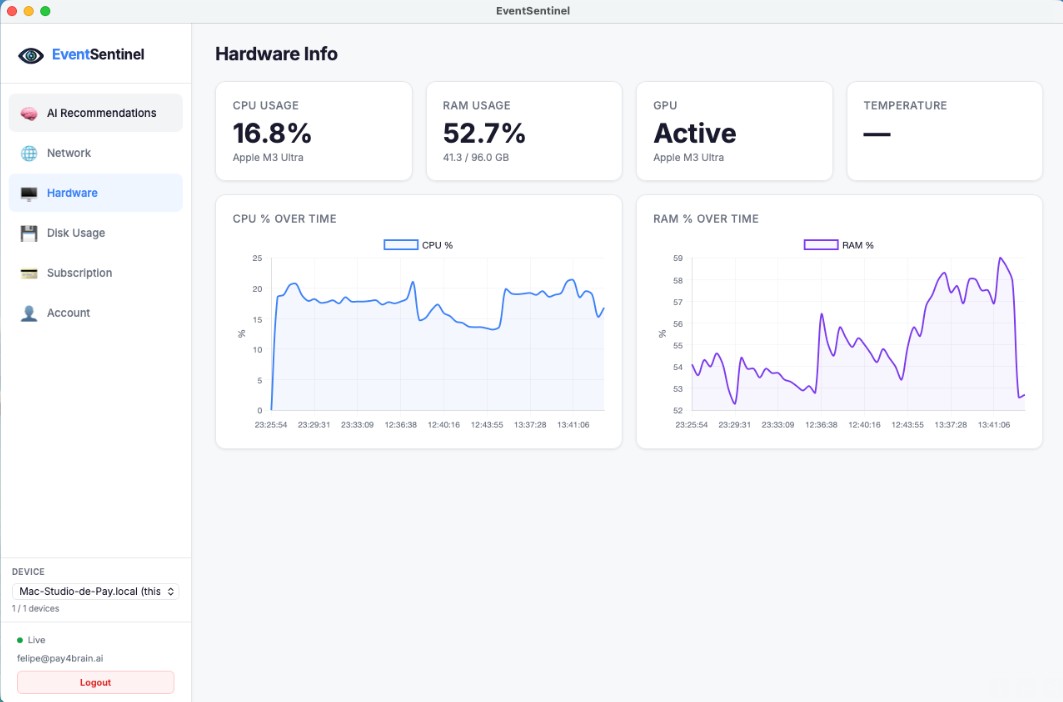Viewport: 1063px width, 702px height.
Task: Click the credit card icon for Subscription
Action: [x=29, y=273]
